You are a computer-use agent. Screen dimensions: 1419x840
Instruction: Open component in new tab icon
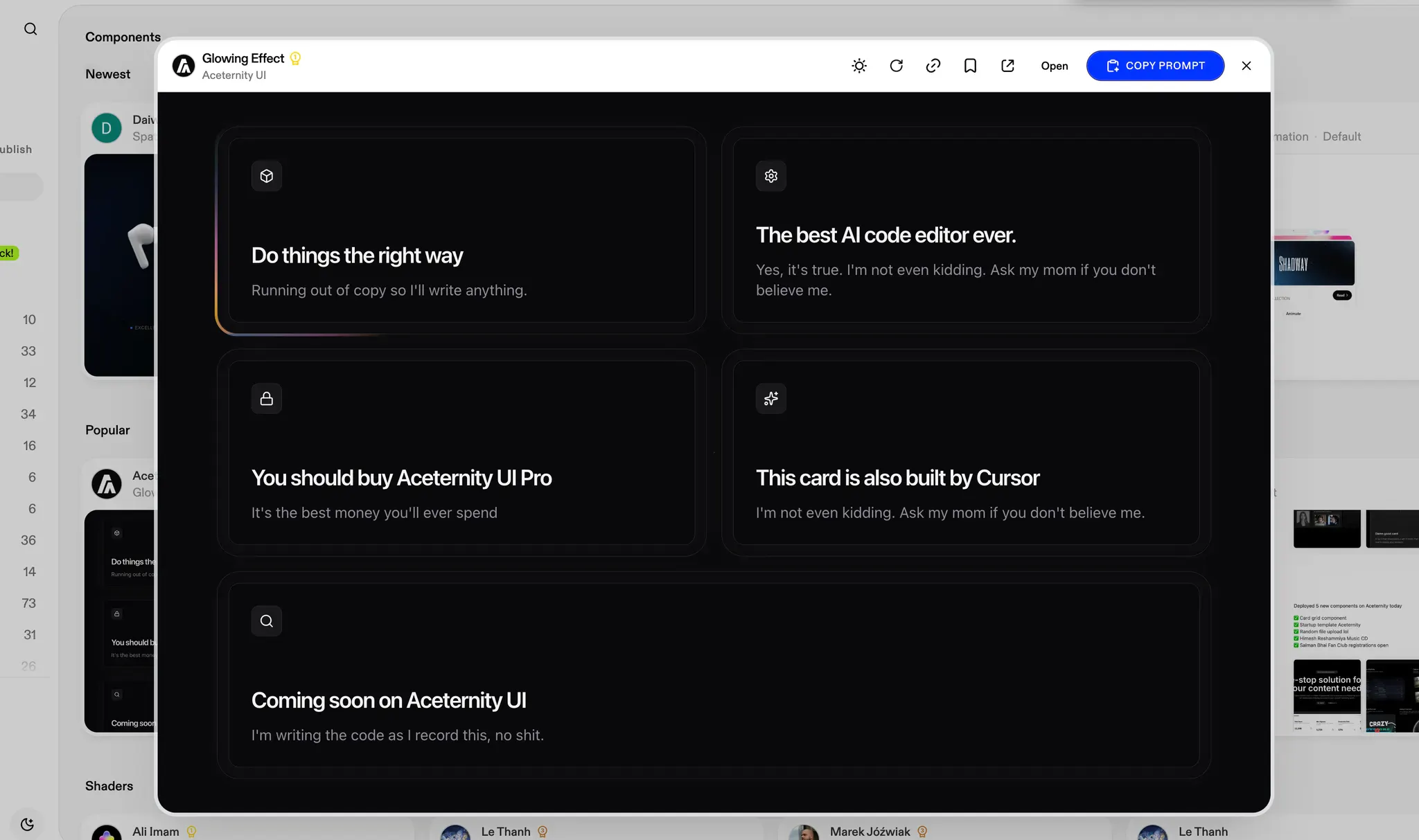pos(1007,66)
